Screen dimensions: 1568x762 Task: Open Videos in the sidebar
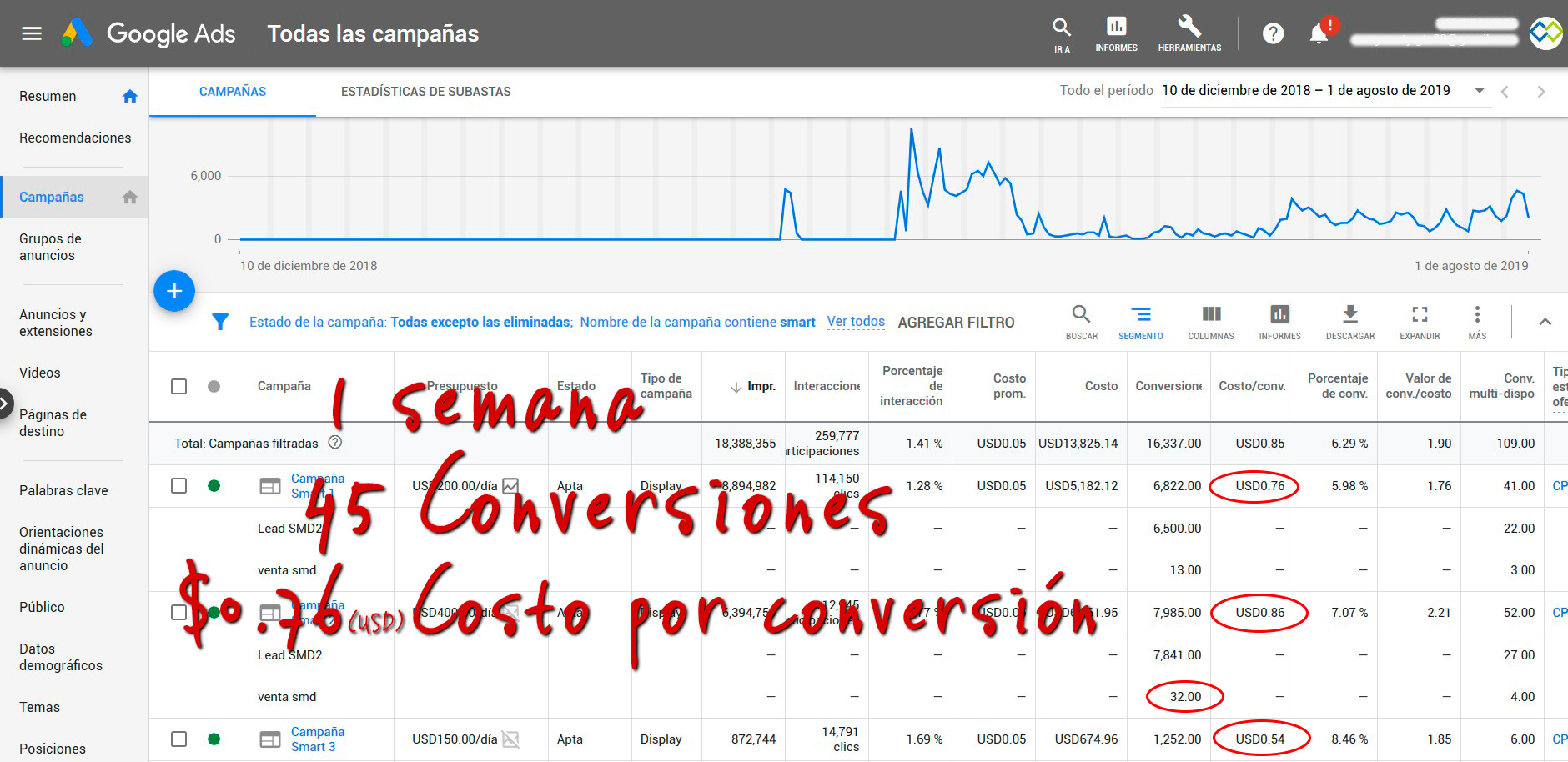[40, 373]
